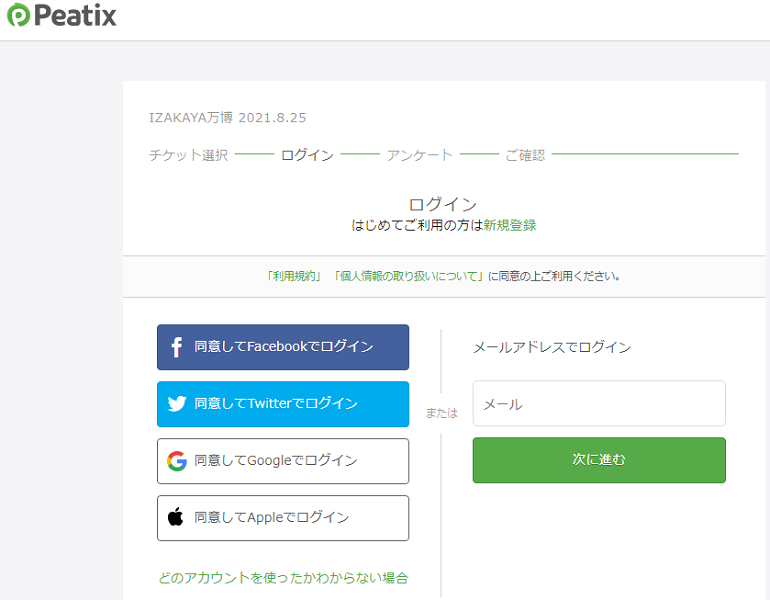Screen dimensions: 770x600
Task: Log in via 同意してGoogleでログイン button
Action: pos(283,461)
